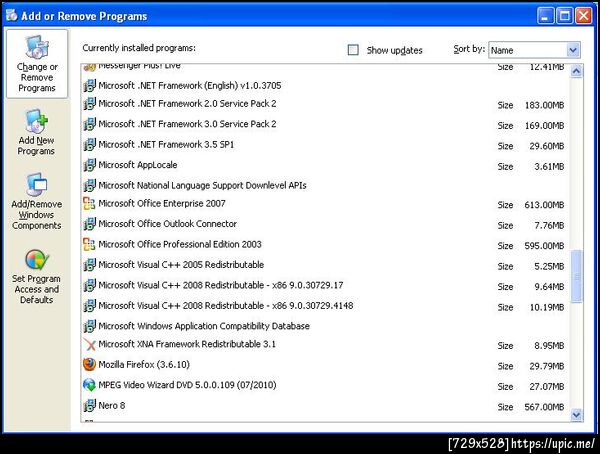The image size is (600, 454).
Task: Click the program list scrollbar thumb
Action: coord(576,276)
